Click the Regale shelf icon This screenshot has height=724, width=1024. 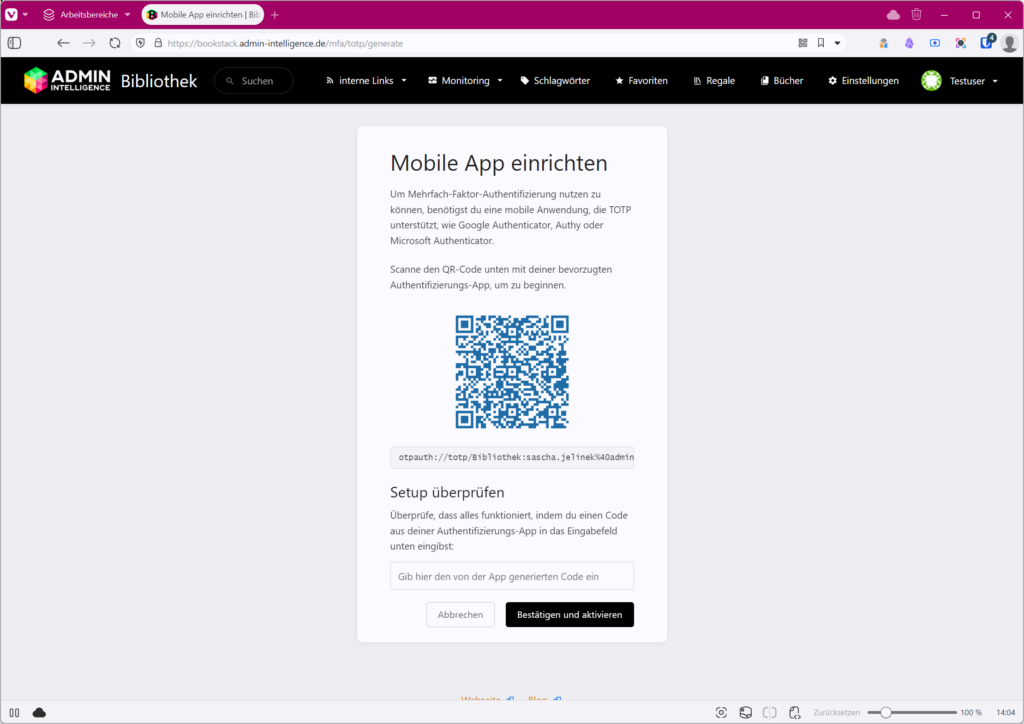698,80
